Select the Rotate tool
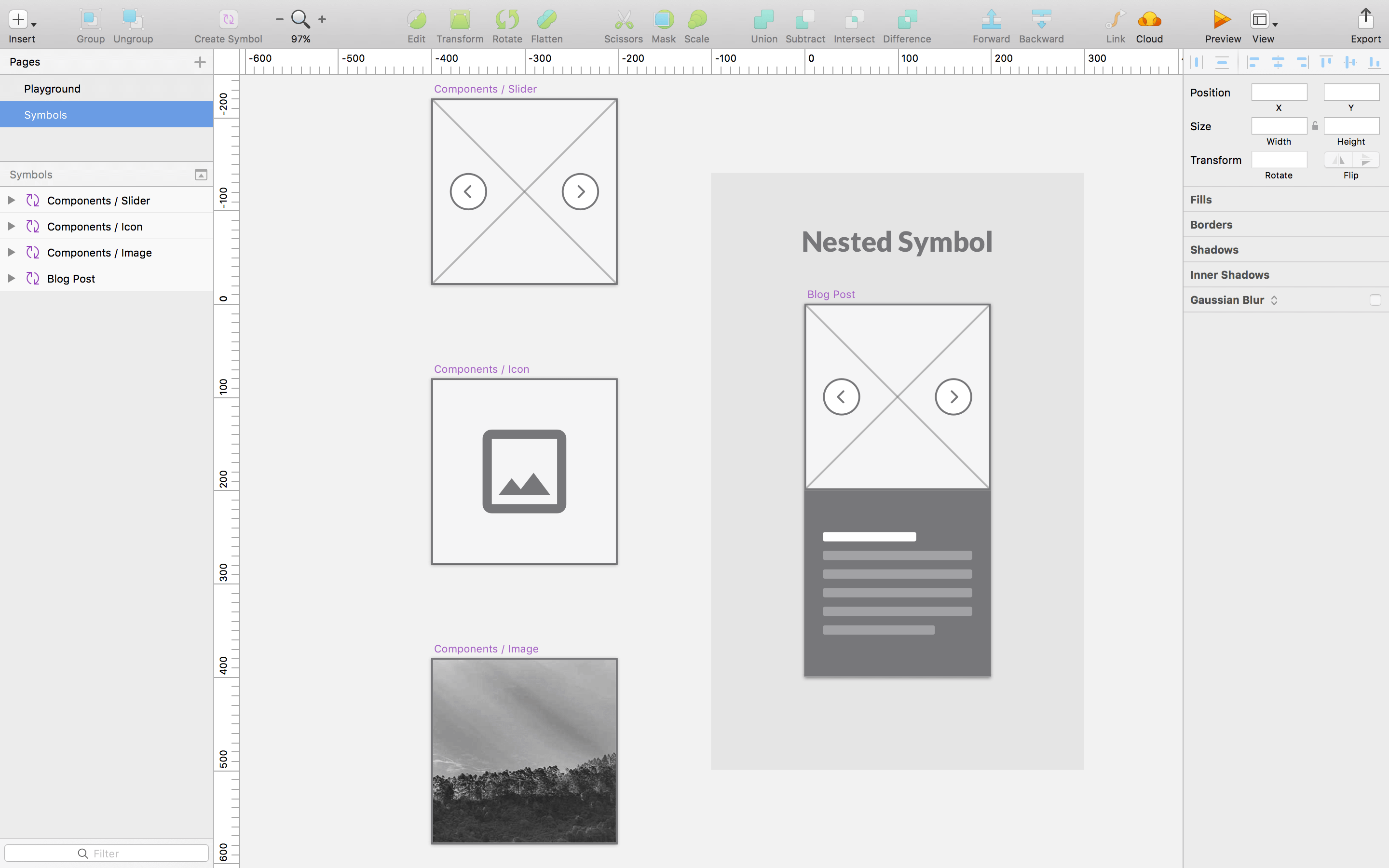1389x868 pixels. pyautogui.click(x=507, y=20)
